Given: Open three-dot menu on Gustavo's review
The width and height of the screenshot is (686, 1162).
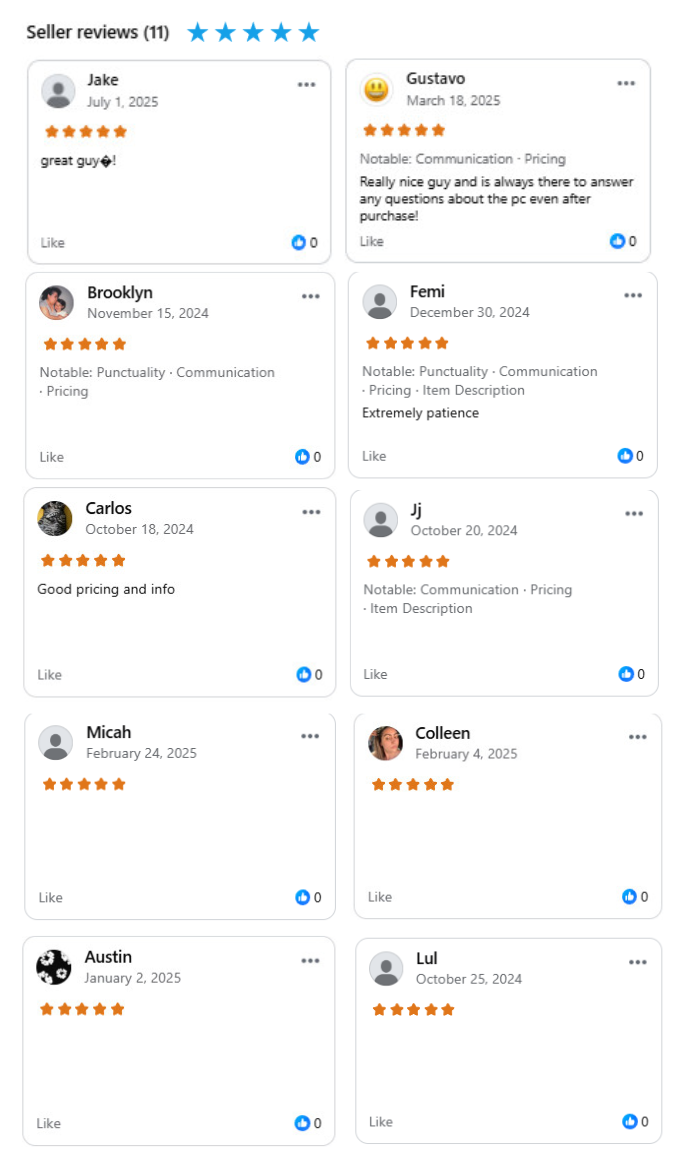Looking at the screenshot, I should (x=626, y=83).
